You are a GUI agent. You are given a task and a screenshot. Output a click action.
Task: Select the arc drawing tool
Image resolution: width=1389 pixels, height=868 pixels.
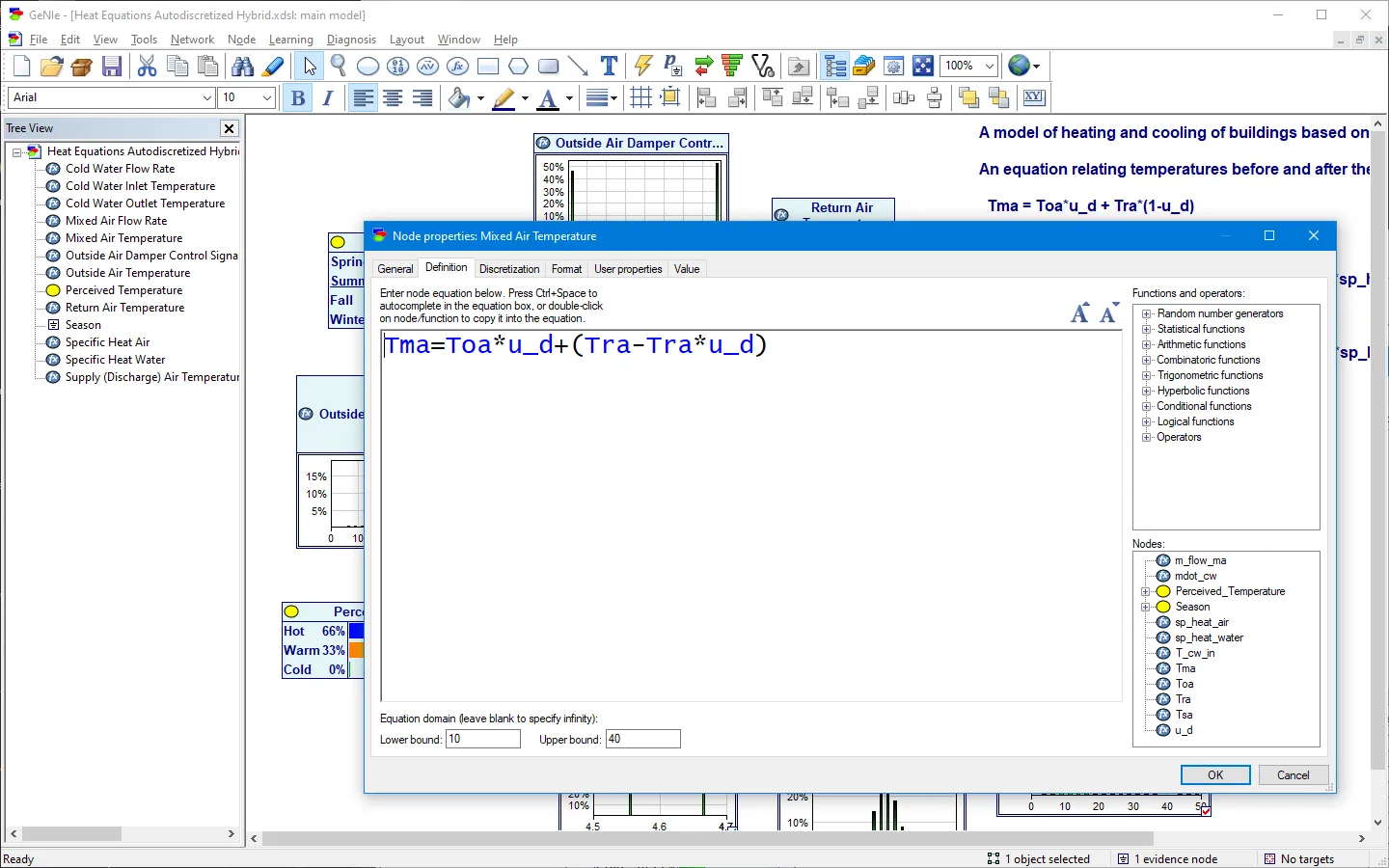point(578,67)
